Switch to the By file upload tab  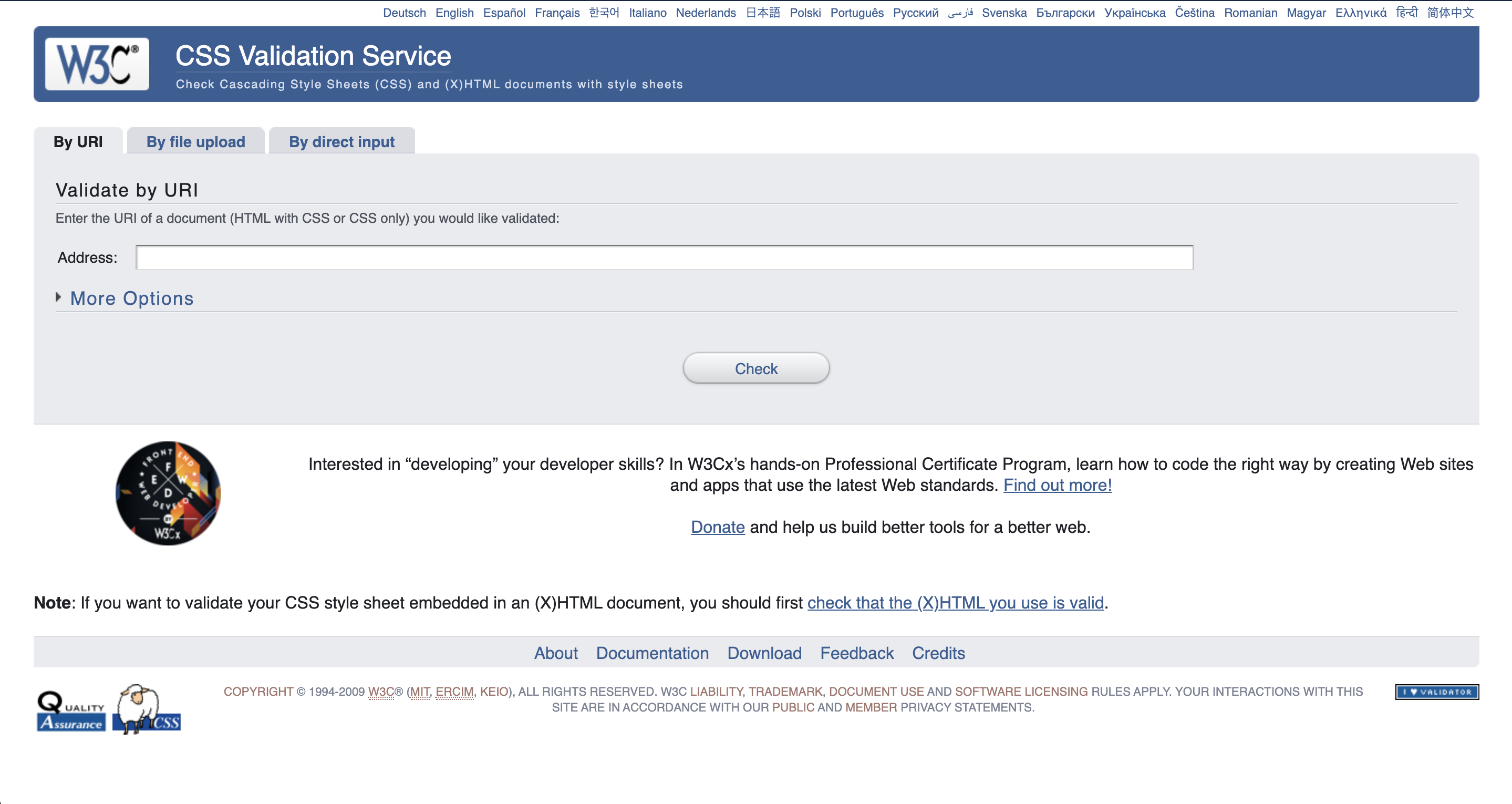tap(195, 141)
